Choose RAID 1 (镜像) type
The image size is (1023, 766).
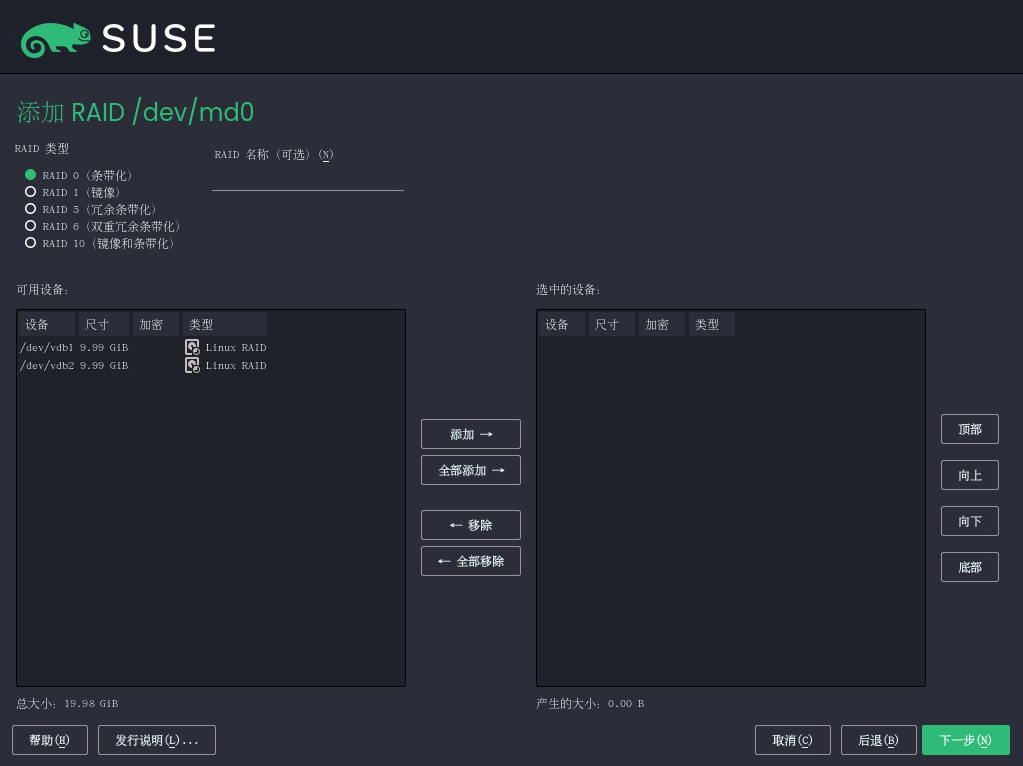pos(31,192)
